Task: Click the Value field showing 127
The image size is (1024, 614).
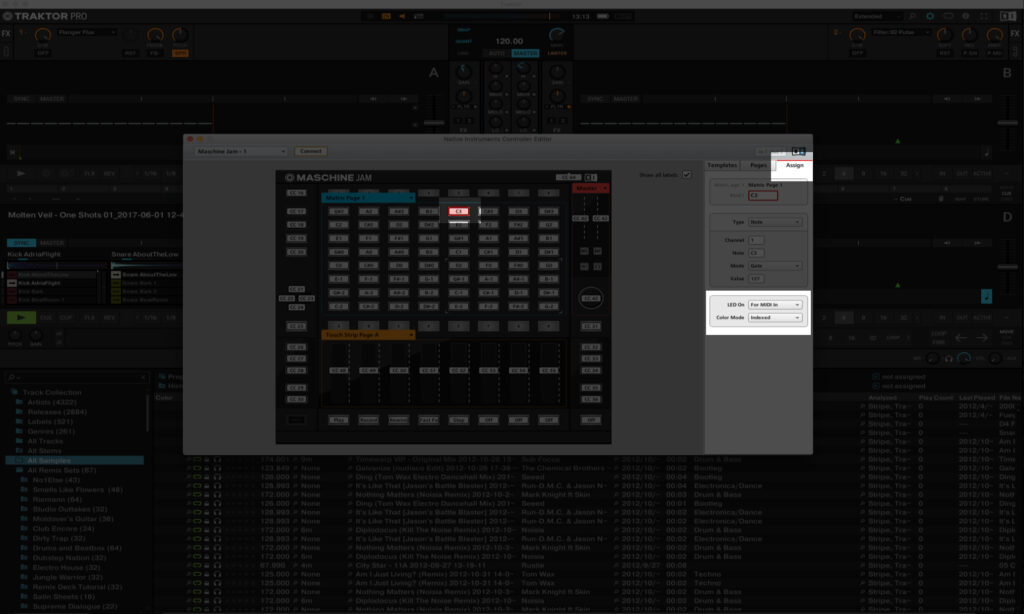Action: coord(756,279)
